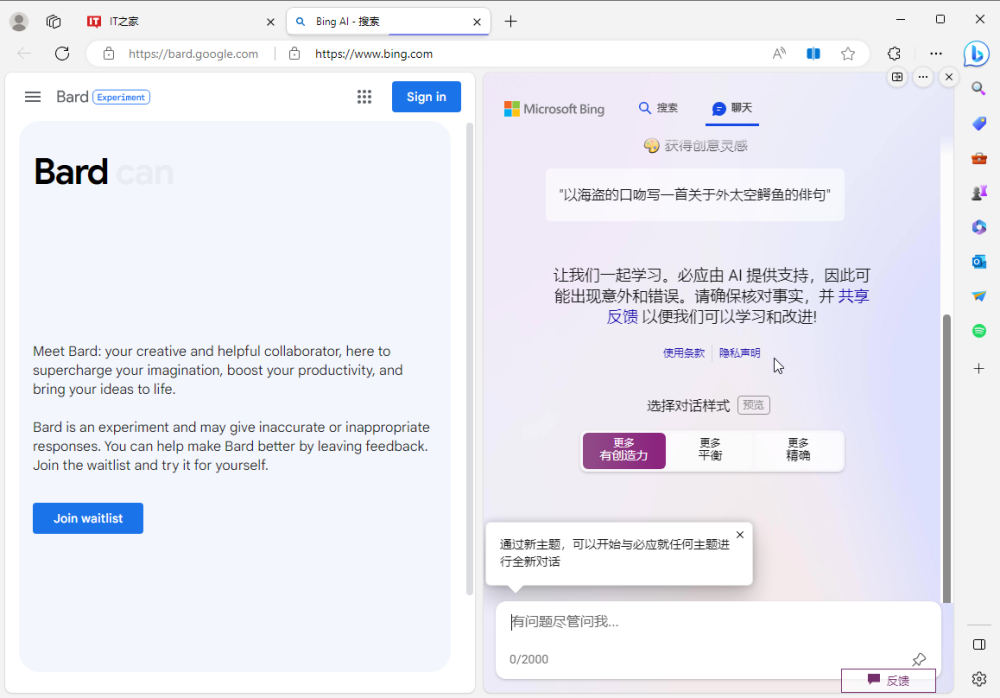
Task: Open sidebar settings gear
Action: click(x=979, y=679)
